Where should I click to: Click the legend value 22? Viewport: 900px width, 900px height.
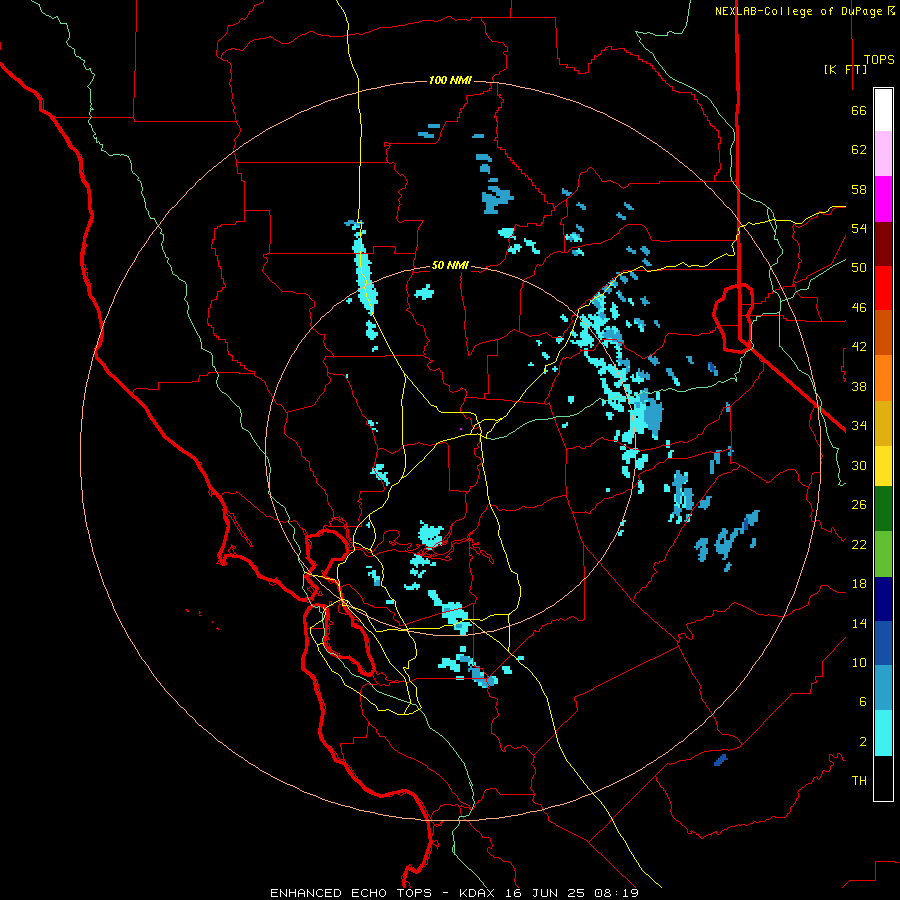[x=859, y=544]
